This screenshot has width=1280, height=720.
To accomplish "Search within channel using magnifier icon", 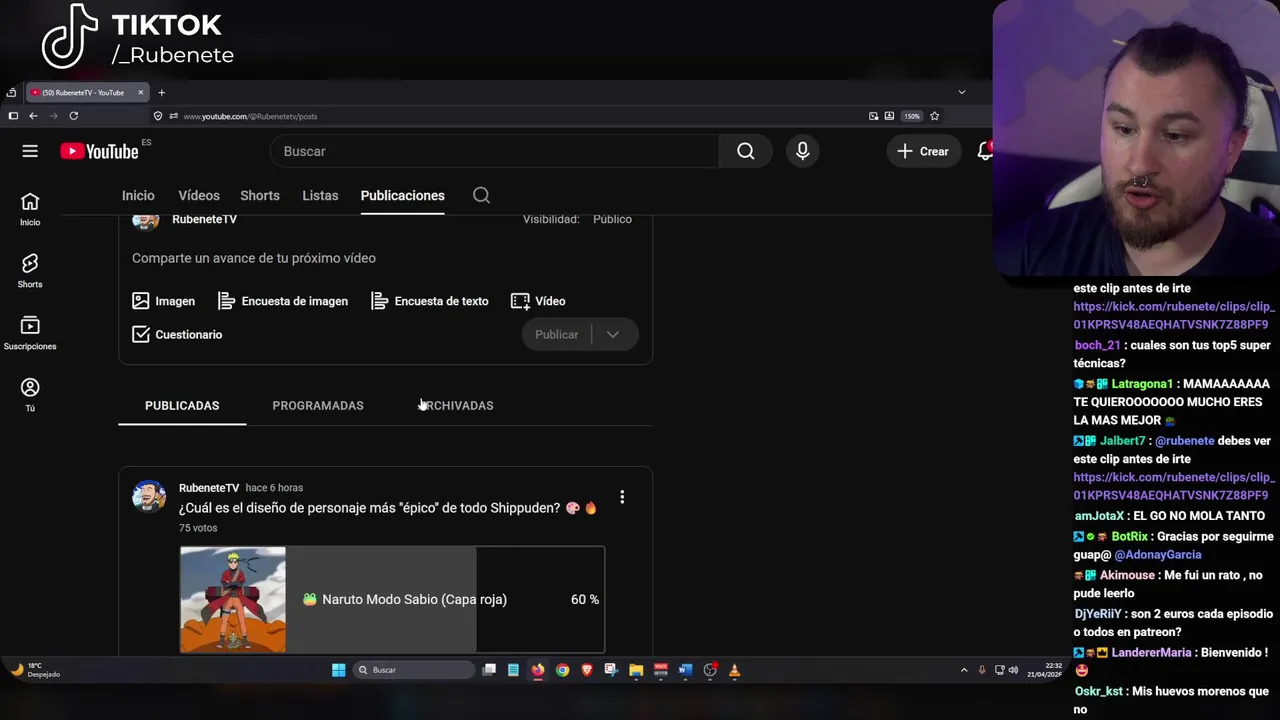I will [481, 195].
